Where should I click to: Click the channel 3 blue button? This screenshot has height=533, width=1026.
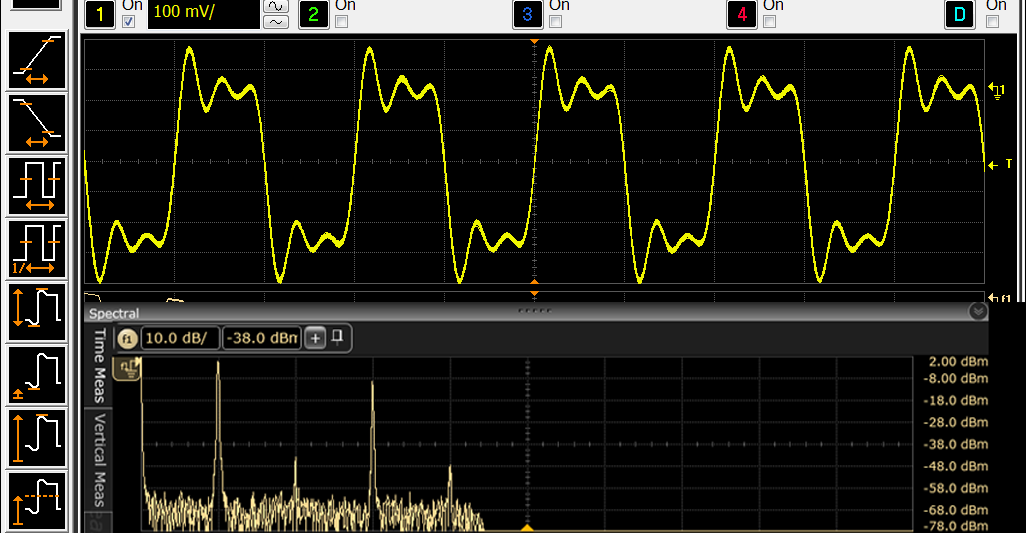[527, 14]
